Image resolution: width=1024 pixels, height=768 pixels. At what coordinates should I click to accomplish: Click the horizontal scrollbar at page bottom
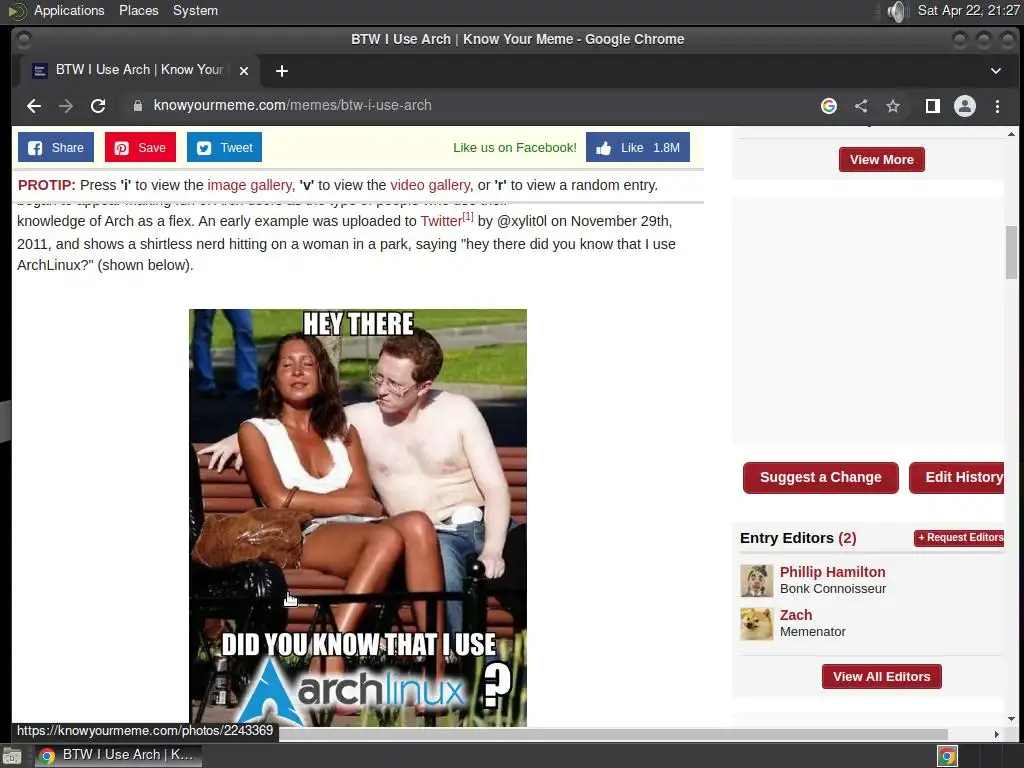point(614,735)
